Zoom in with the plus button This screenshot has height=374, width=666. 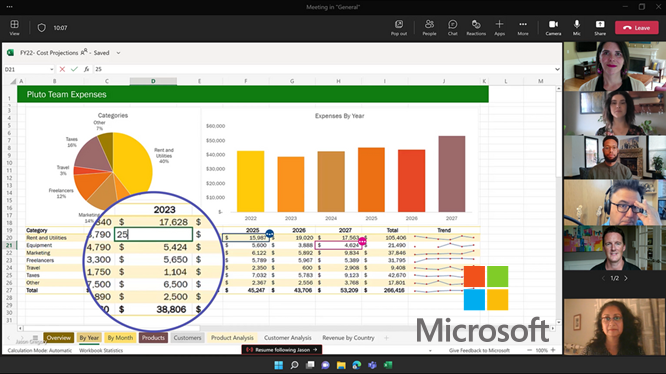(x=553, y=350)
